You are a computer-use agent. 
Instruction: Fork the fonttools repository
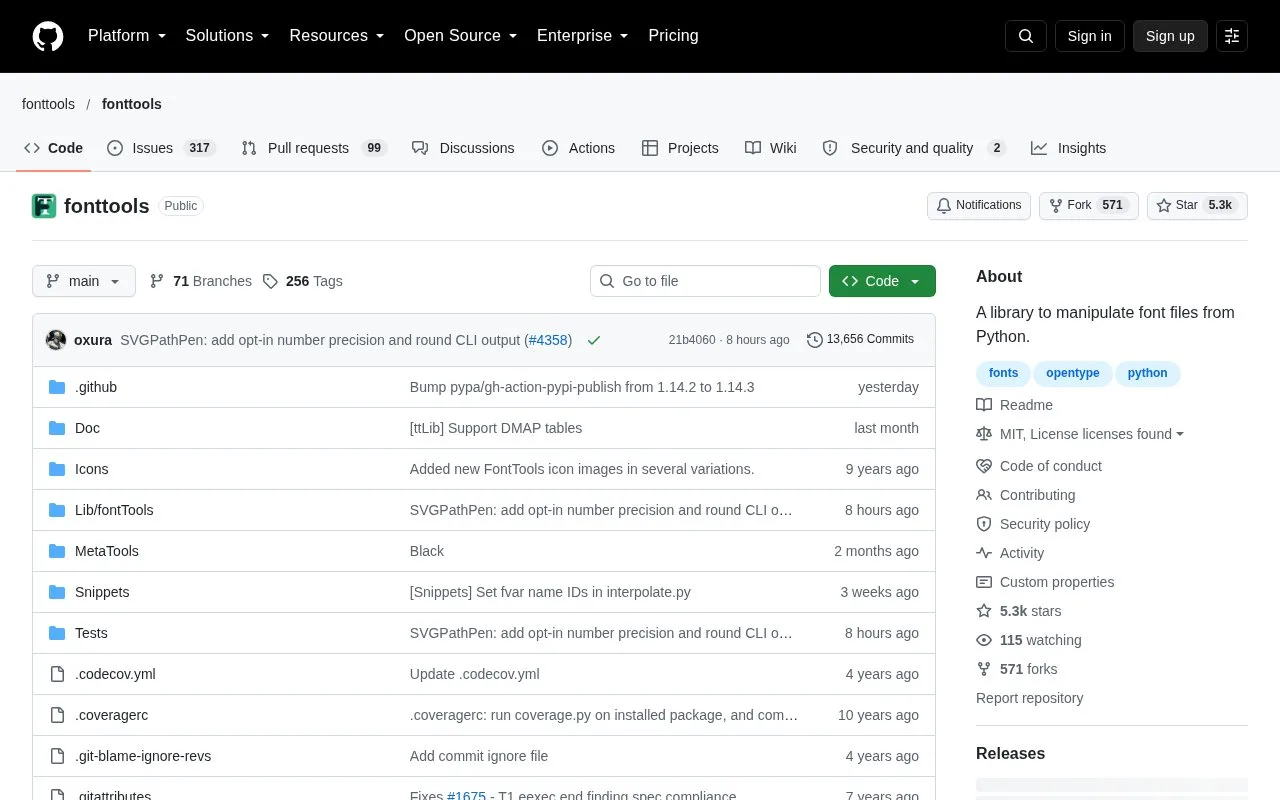[1089, 205]
